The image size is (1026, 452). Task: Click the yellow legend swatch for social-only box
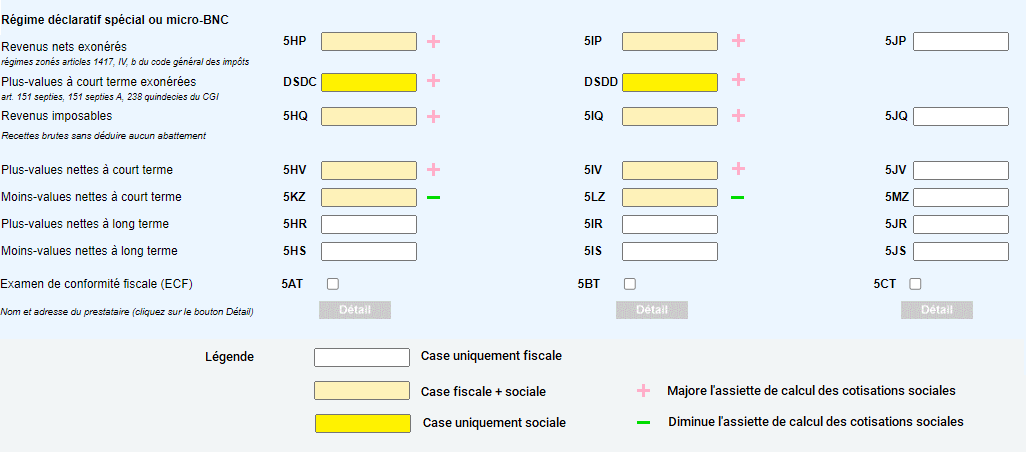pyautogui.click(x=362, y=423)
